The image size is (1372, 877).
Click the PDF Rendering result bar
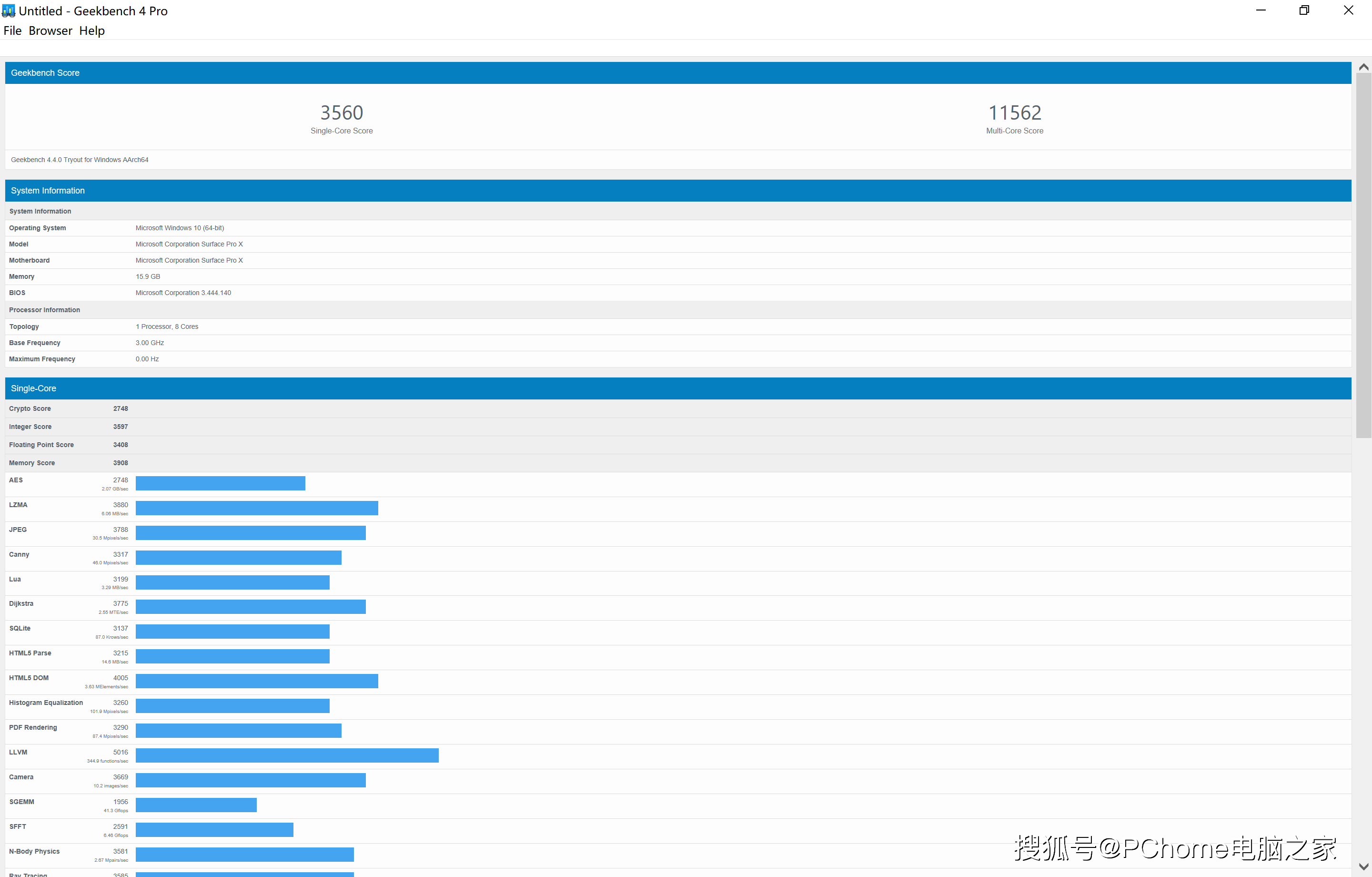tap(239, 731)
